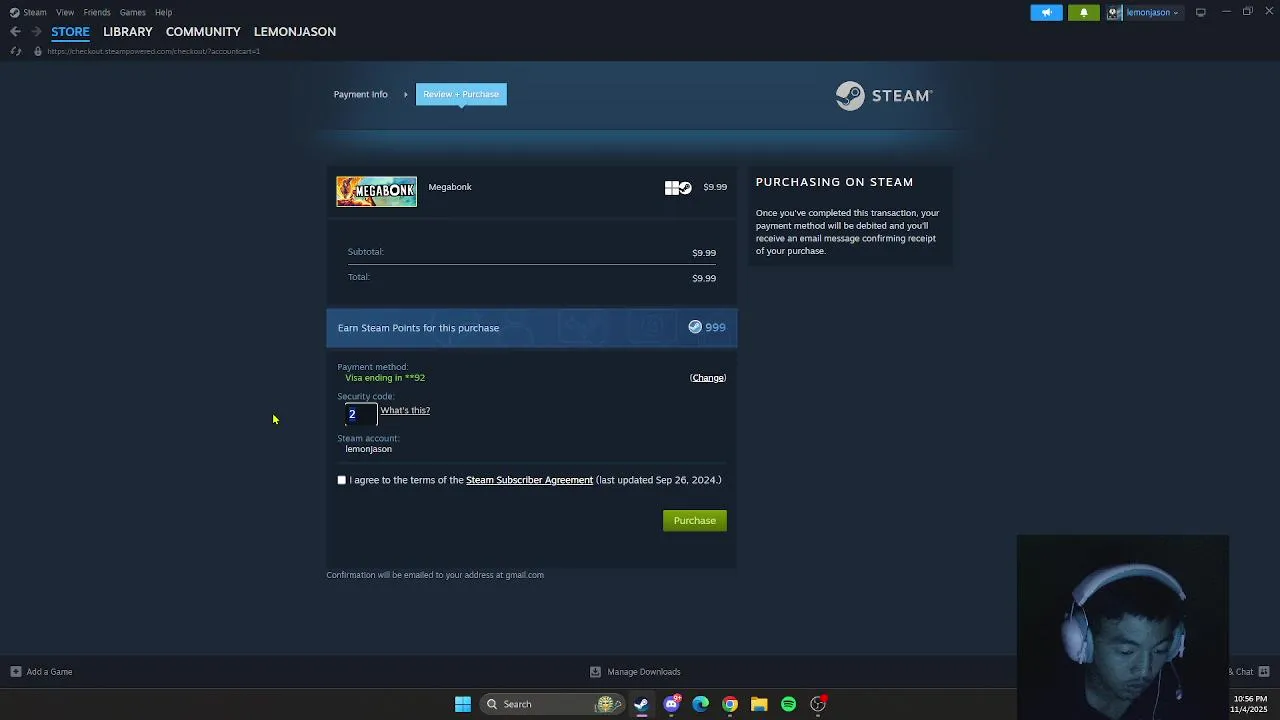Open the Games menu
Image resolution: width=1280 pixels, height=720 pixels.
133,12
